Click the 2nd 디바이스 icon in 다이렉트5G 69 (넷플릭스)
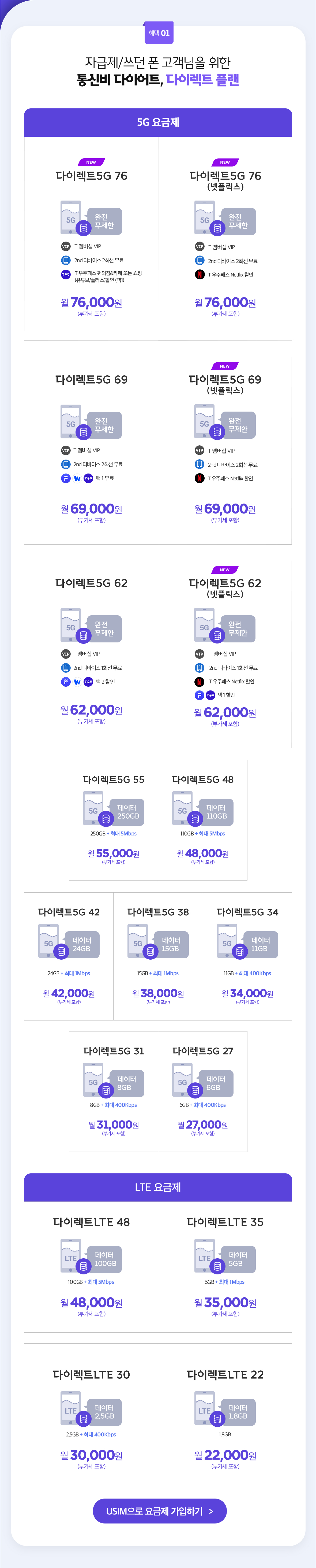This screenshot has height=1568, width=316. point(199,464)
